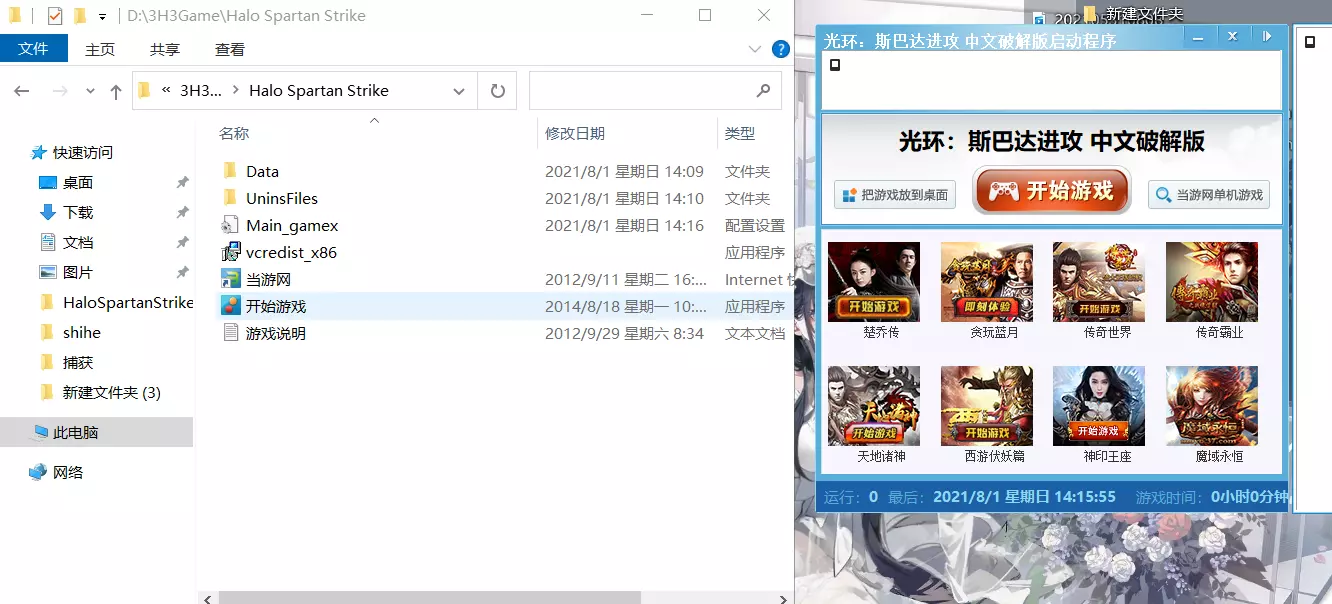The image size is (1332, 604).
Task: Switch to the 共享 ribbon tab
Action: [165, 49]
